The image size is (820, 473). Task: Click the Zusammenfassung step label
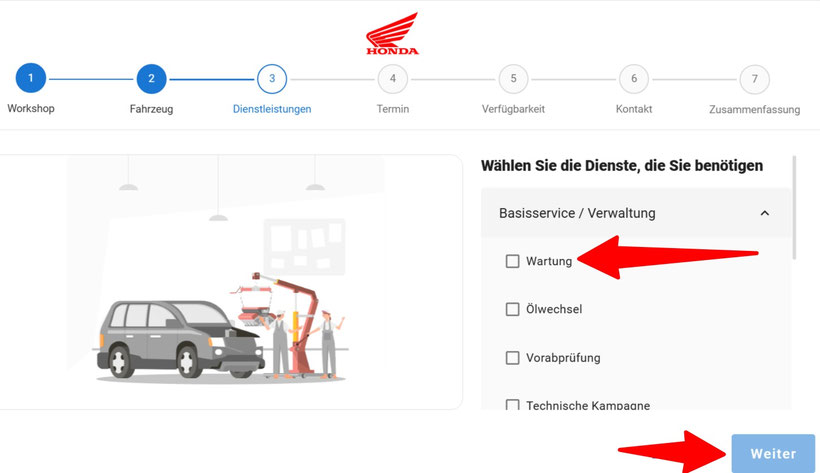(755, 109)
